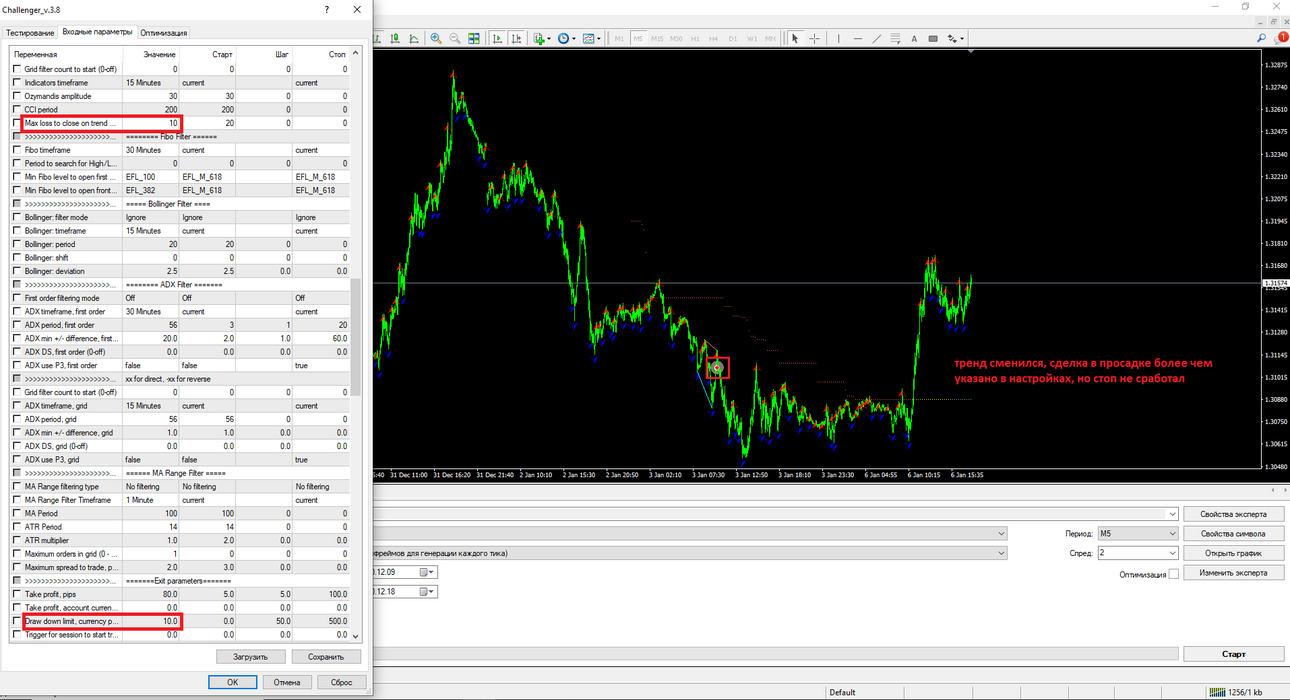Click the 'Сброс' reset button

tap(342, 682)
